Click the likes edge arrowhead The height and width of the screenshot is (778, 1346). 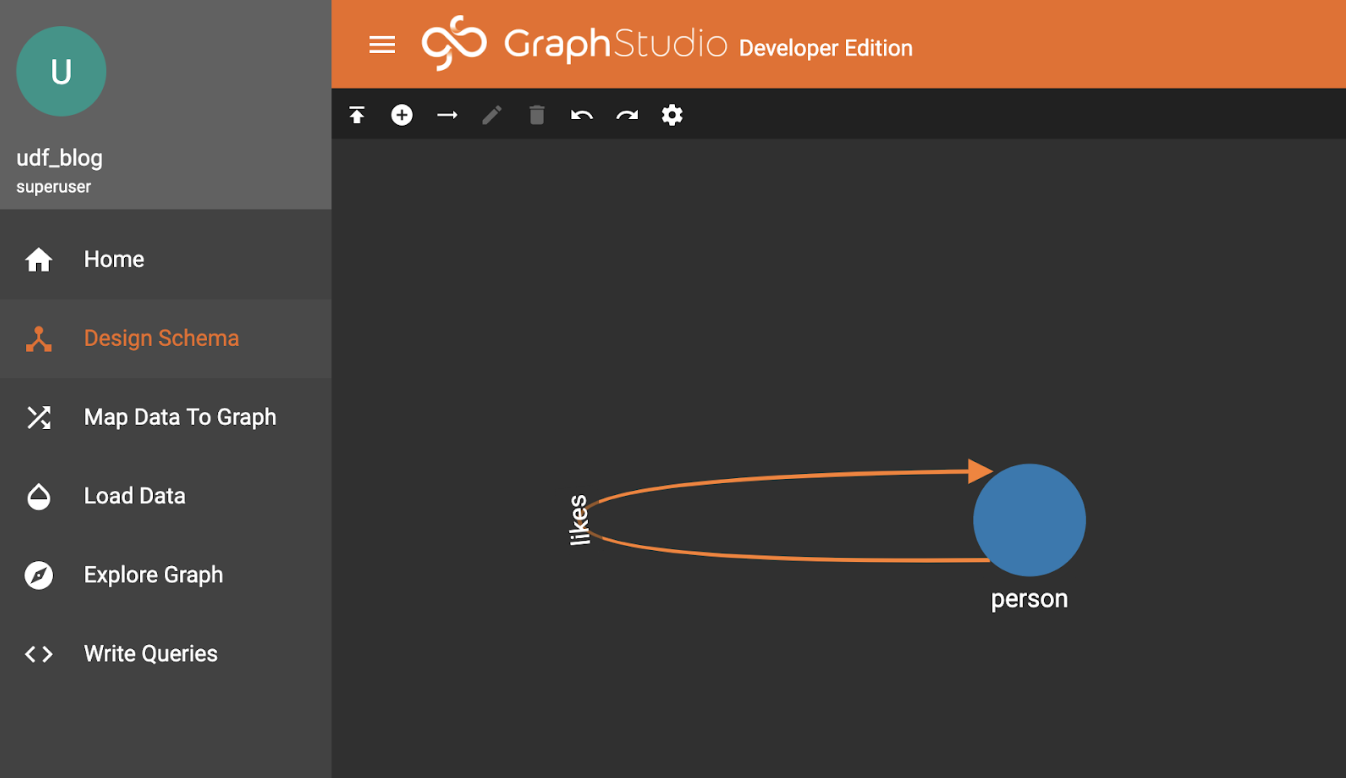click(980, 471)
